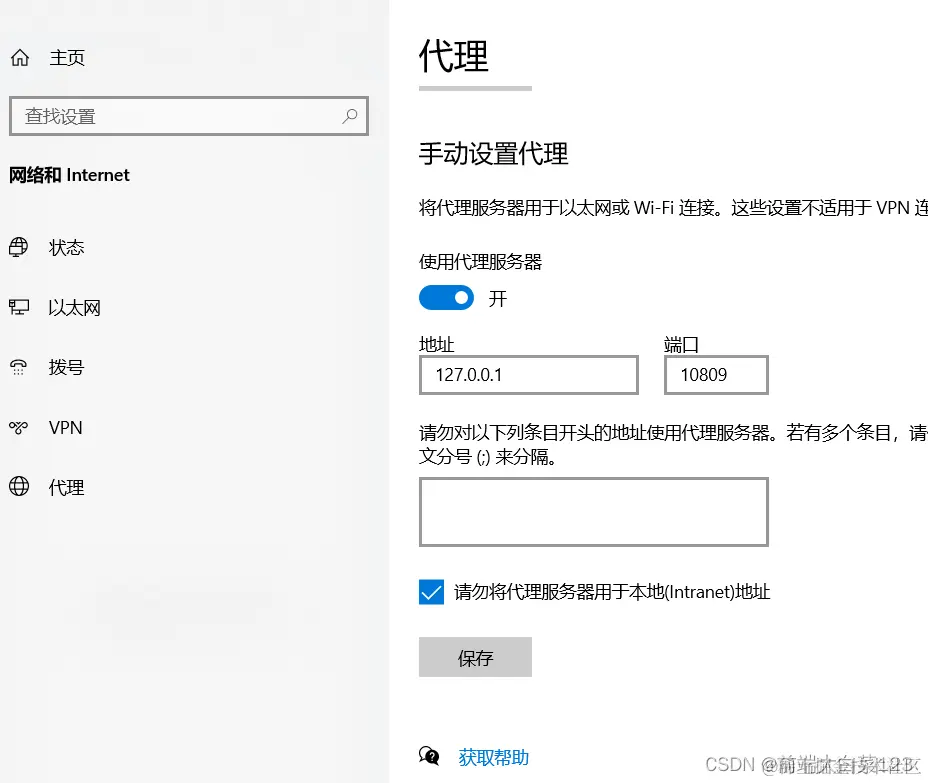
Task: Click the 保存 save button
Action: click(x=475, y=657)
